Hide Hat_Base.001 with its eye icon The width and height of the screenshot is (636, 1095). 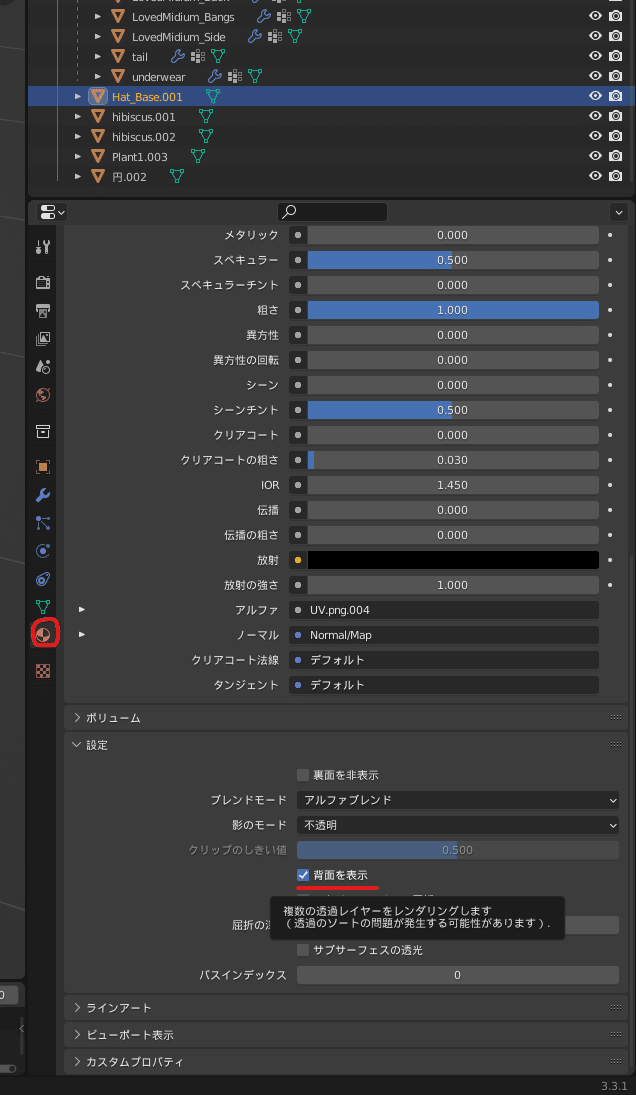point(595,96)
